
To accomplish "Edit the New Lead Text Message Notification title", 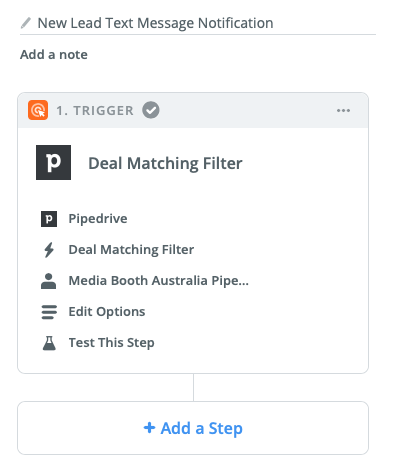I will click(x=155, y=23).
